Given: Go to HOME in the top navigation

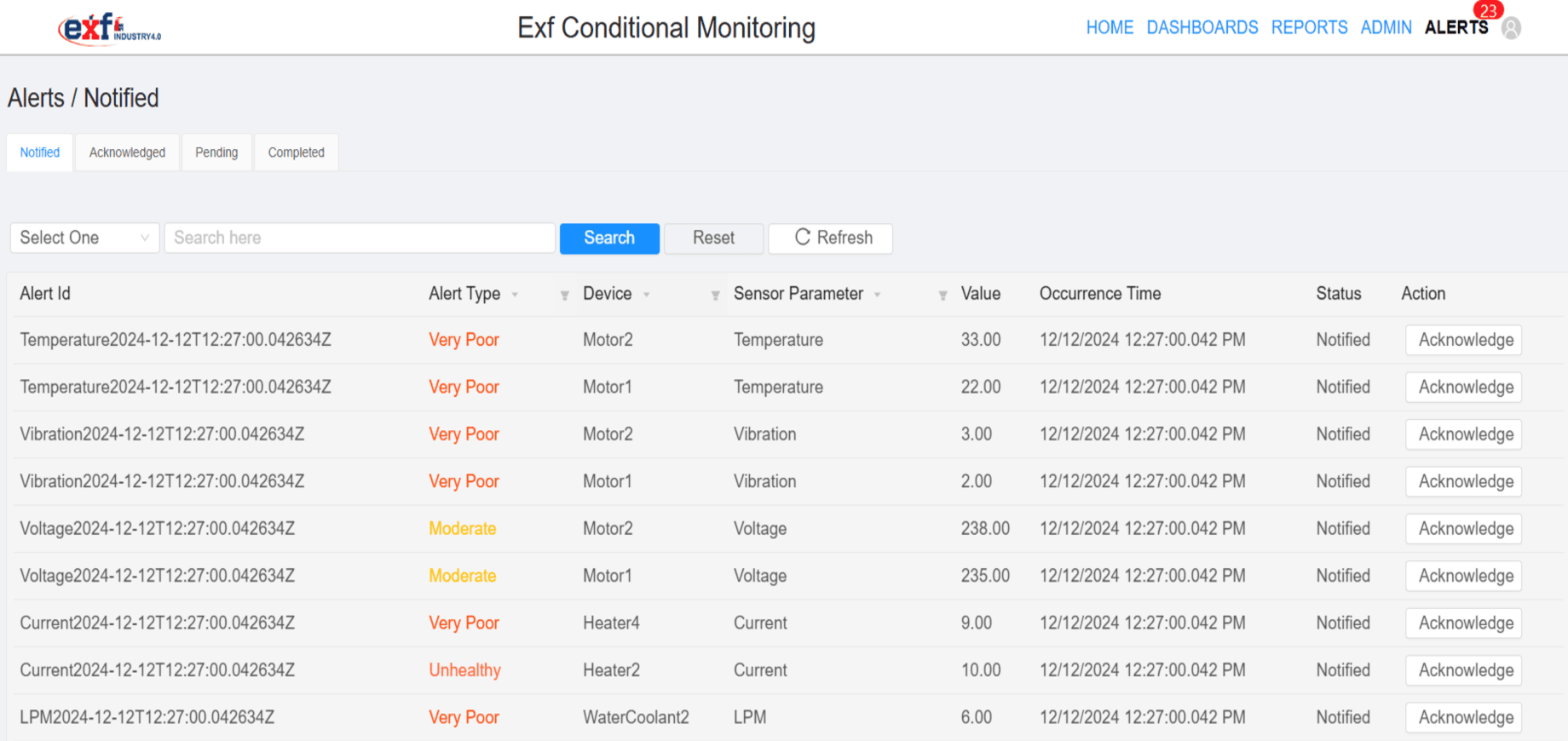Looking at the screenshot, I should tap(1110, 27).
